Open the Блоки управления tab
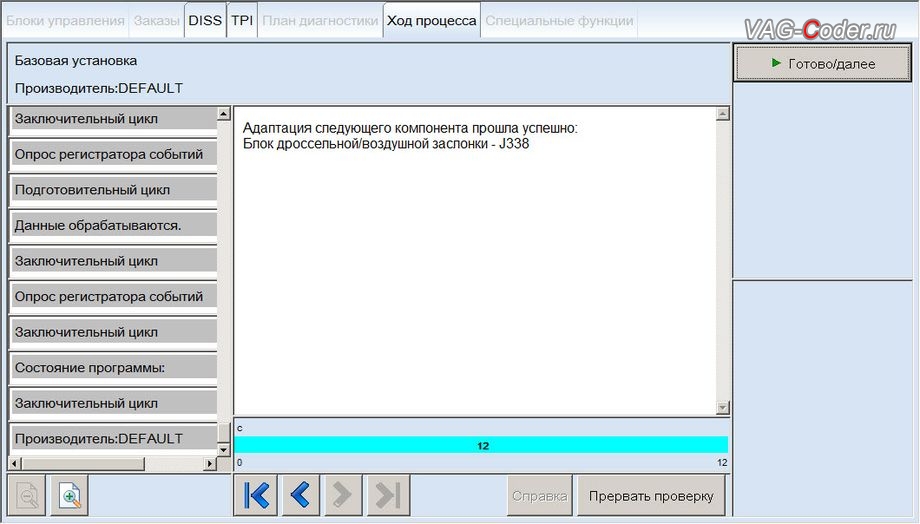The image size is (920, 524). [65, 21]
